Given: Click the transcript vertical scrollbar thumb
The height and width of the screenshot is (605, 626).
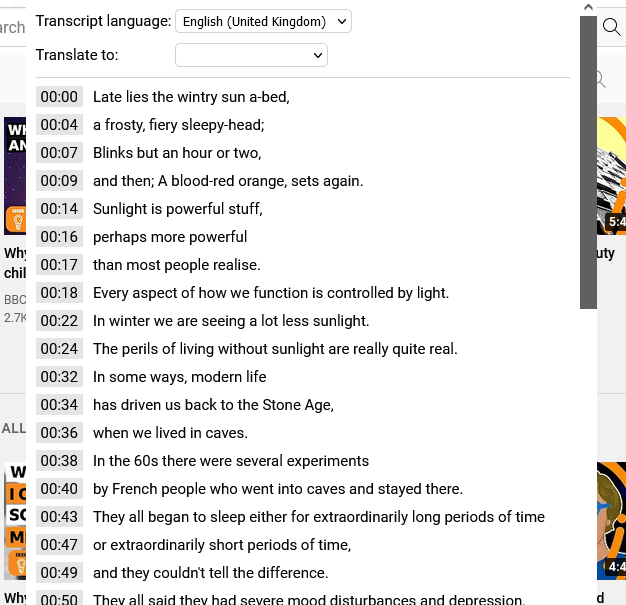Looking at the screenshot, I should tap(588, 162).
